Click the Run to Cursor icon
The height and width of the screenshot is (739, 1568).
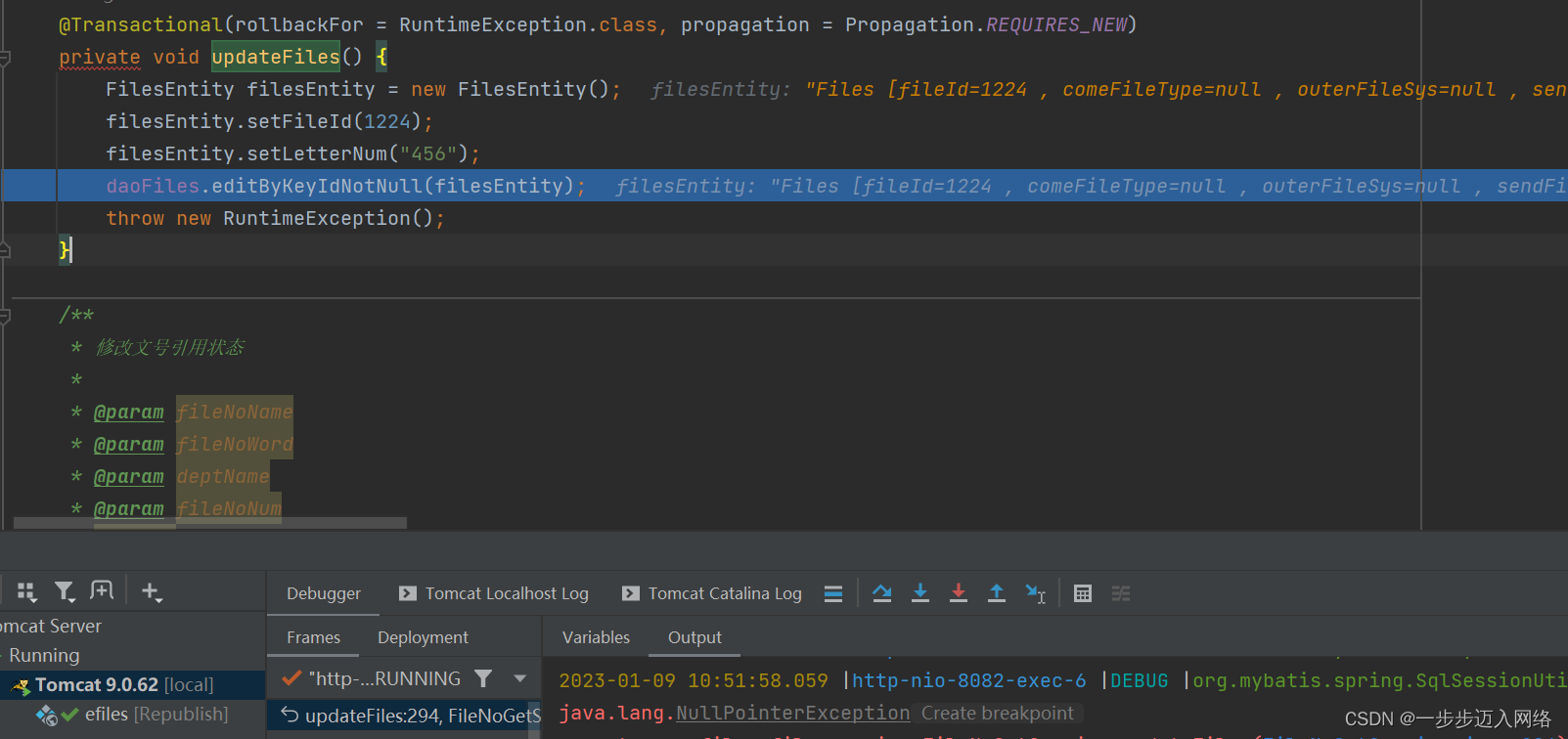click(x=1035, y=593)
